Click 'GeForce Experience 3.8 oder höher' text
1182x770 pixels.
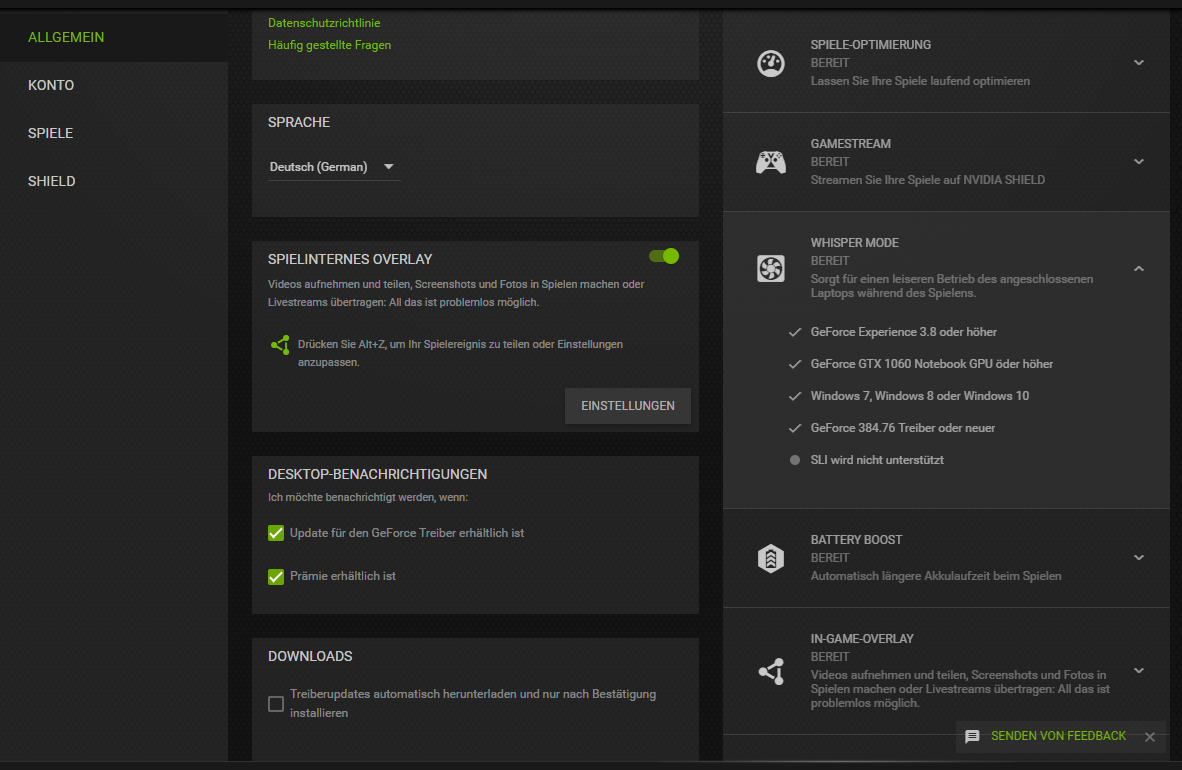coord(903,332)
